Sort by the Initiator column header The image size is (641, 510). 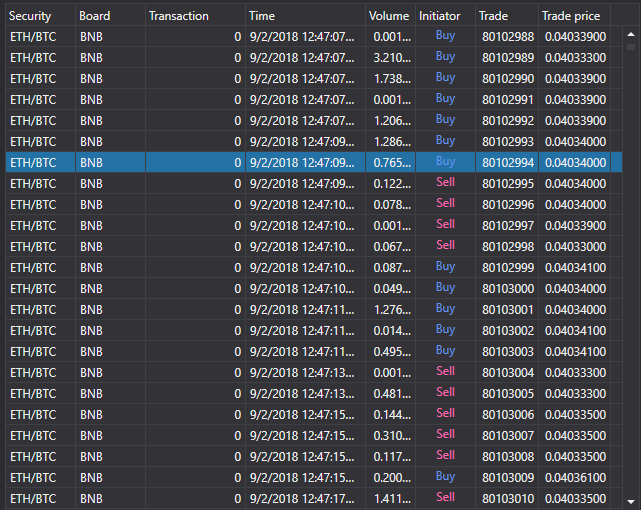click(446, 16)
